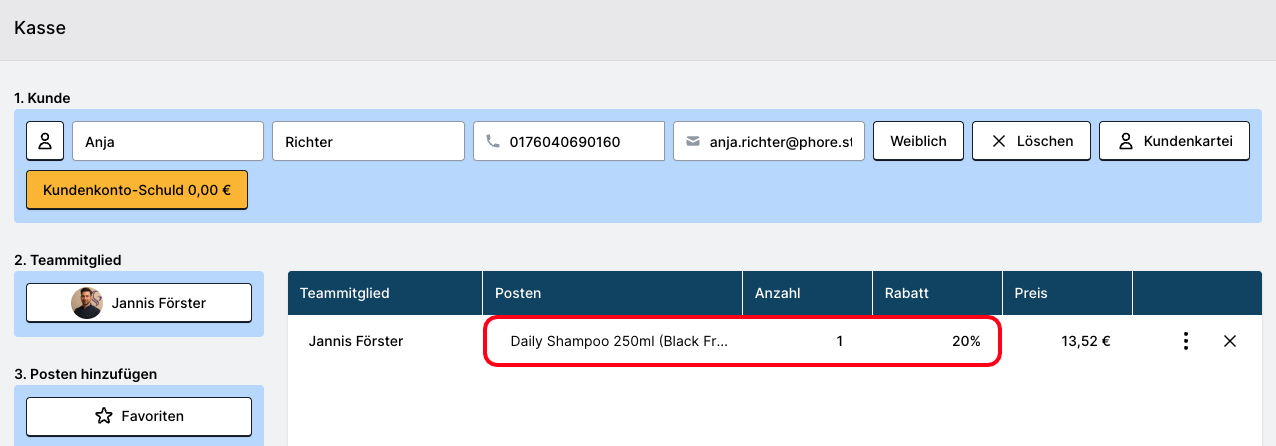Open Kundenkonto-Schuld 0,00 € button
Viewport: 1276px width, 446px height.
coord(137,189)
